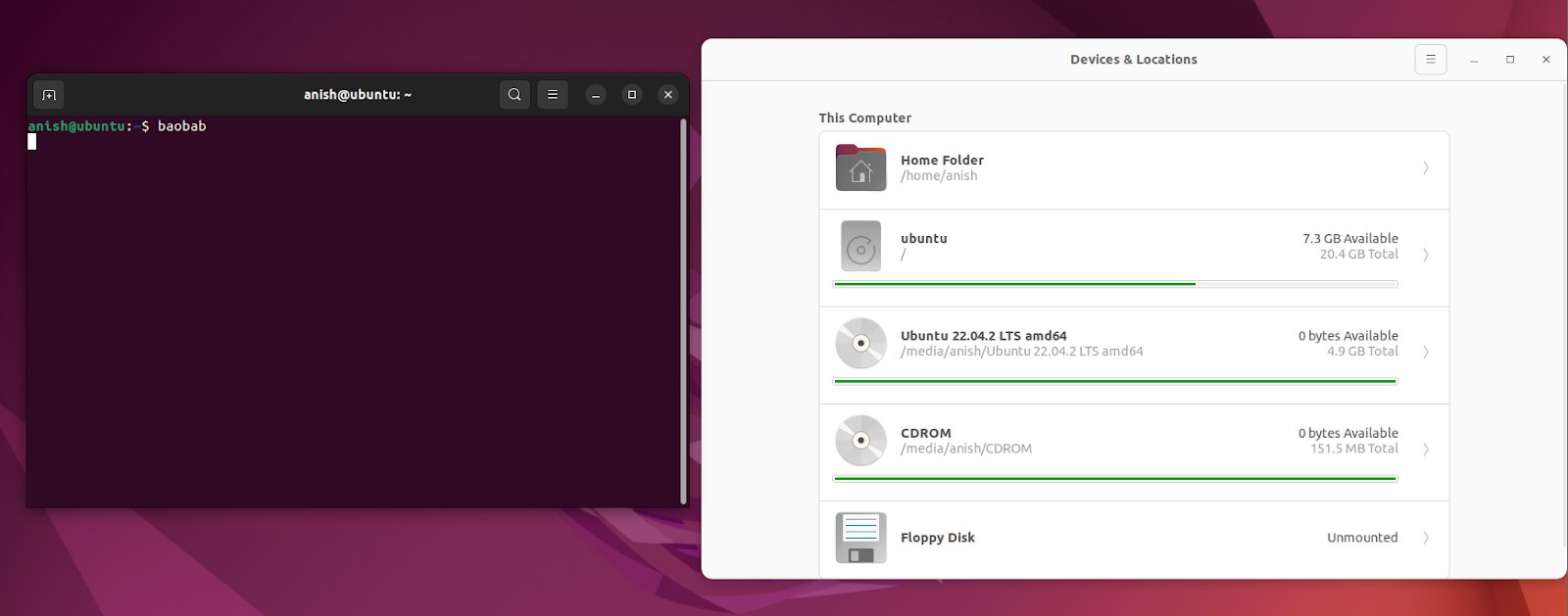Maximize the terminal window
Viewport: 1568px width, 616px height.
coord(632,95)
